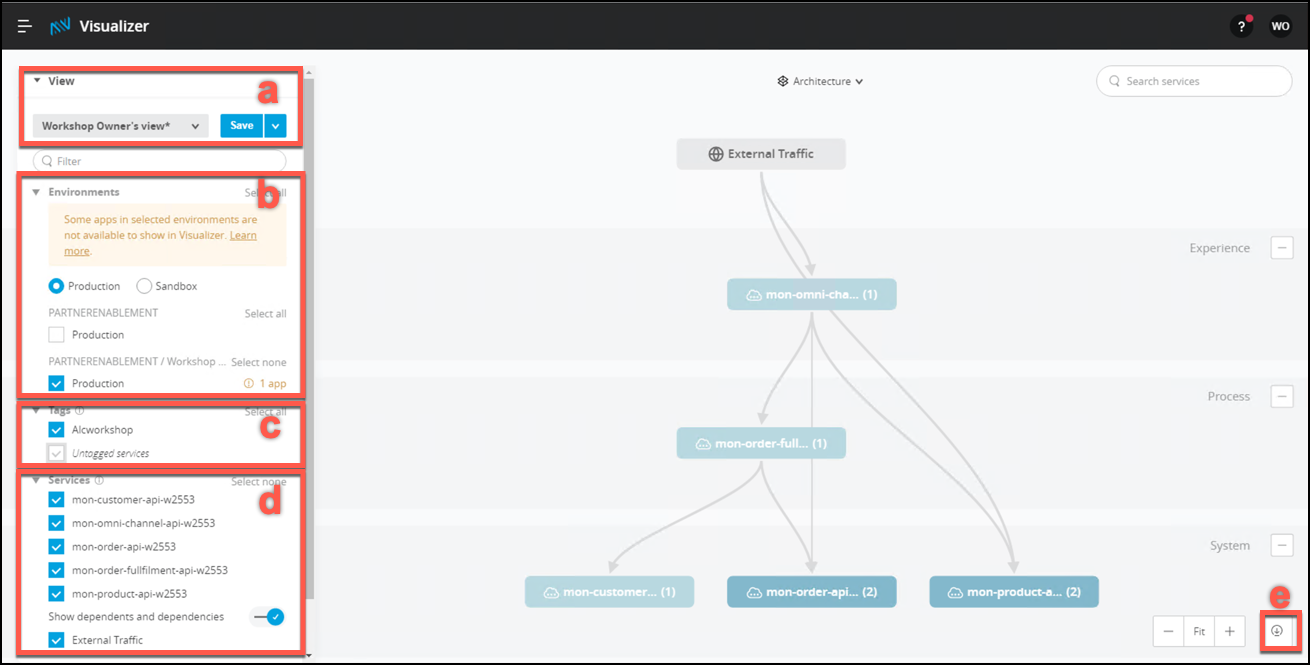Screen dimensions: 1311x665
Task: Click the System layer label
Action: click(x=1229, y=546)
